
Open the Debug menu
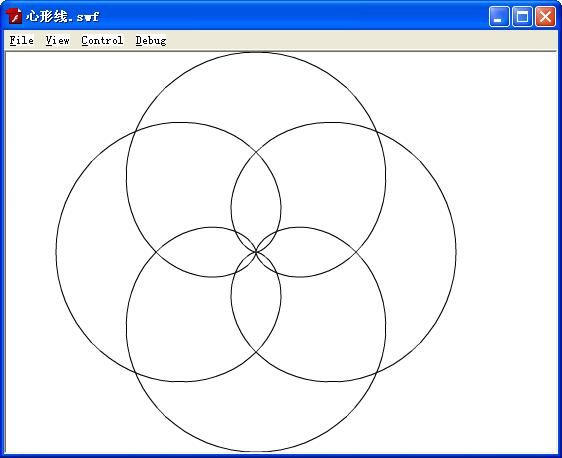pyautogui.click(x=151, y=40)
